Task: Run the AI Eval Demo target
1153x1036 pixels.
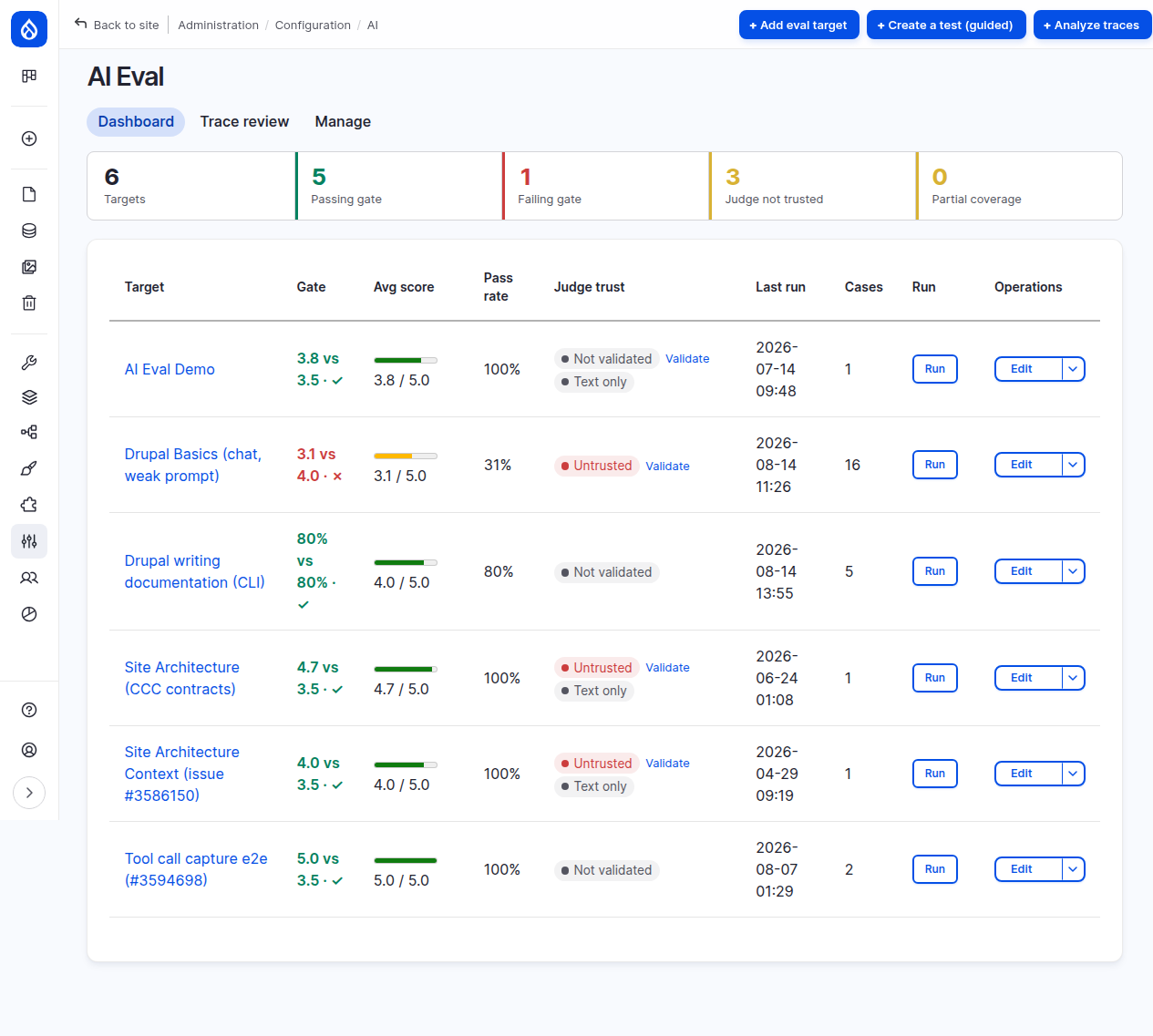Action: coord(935,369)
